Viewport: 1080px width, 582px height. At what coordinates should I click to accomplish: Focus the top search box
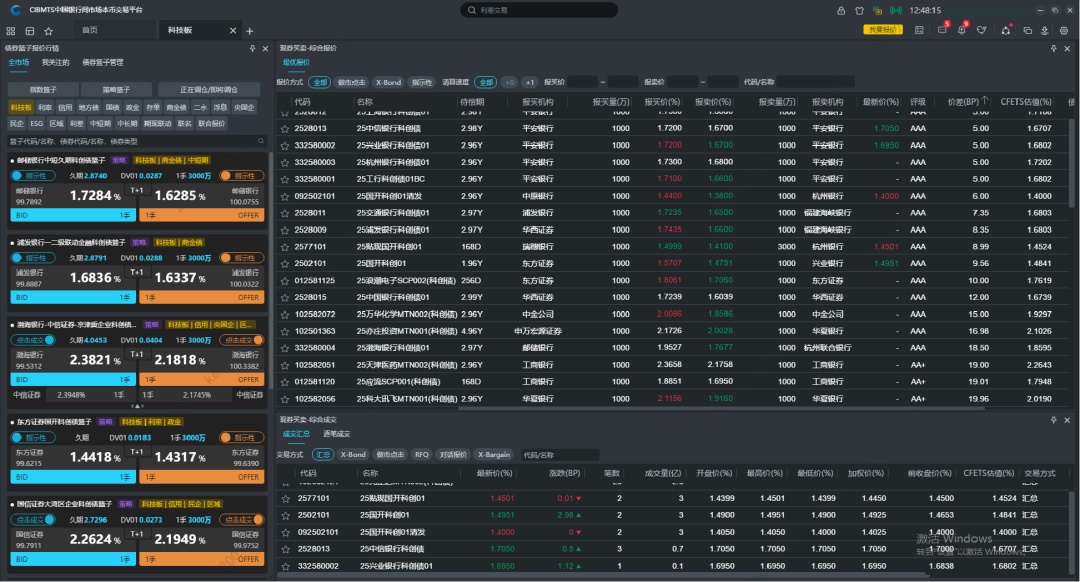[539, 10]
